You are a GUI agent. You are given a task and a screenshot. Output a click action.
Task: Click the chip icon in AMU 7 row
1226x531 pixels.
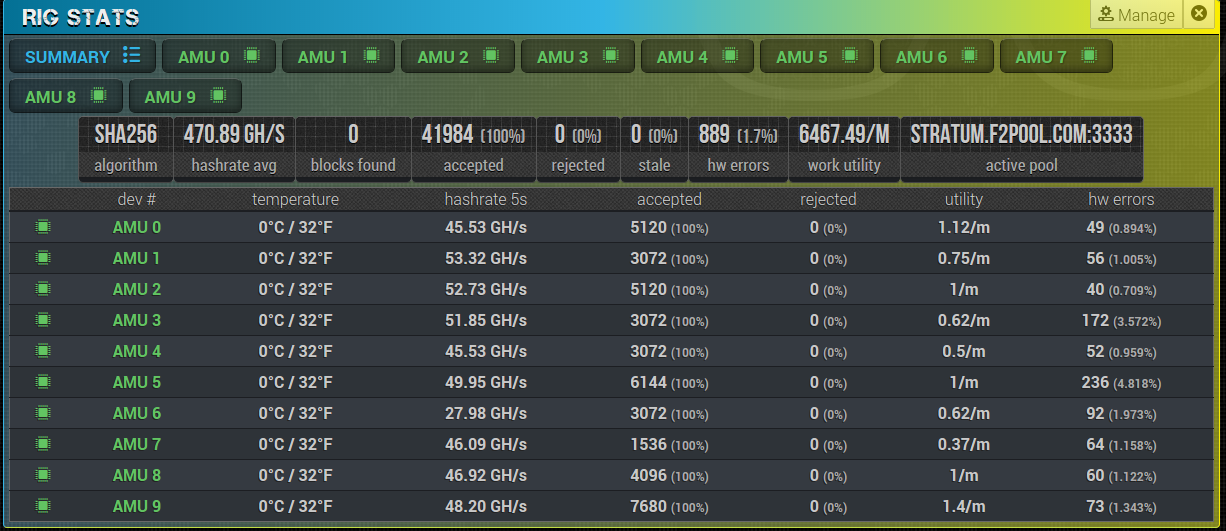click(x=43, y=444)
